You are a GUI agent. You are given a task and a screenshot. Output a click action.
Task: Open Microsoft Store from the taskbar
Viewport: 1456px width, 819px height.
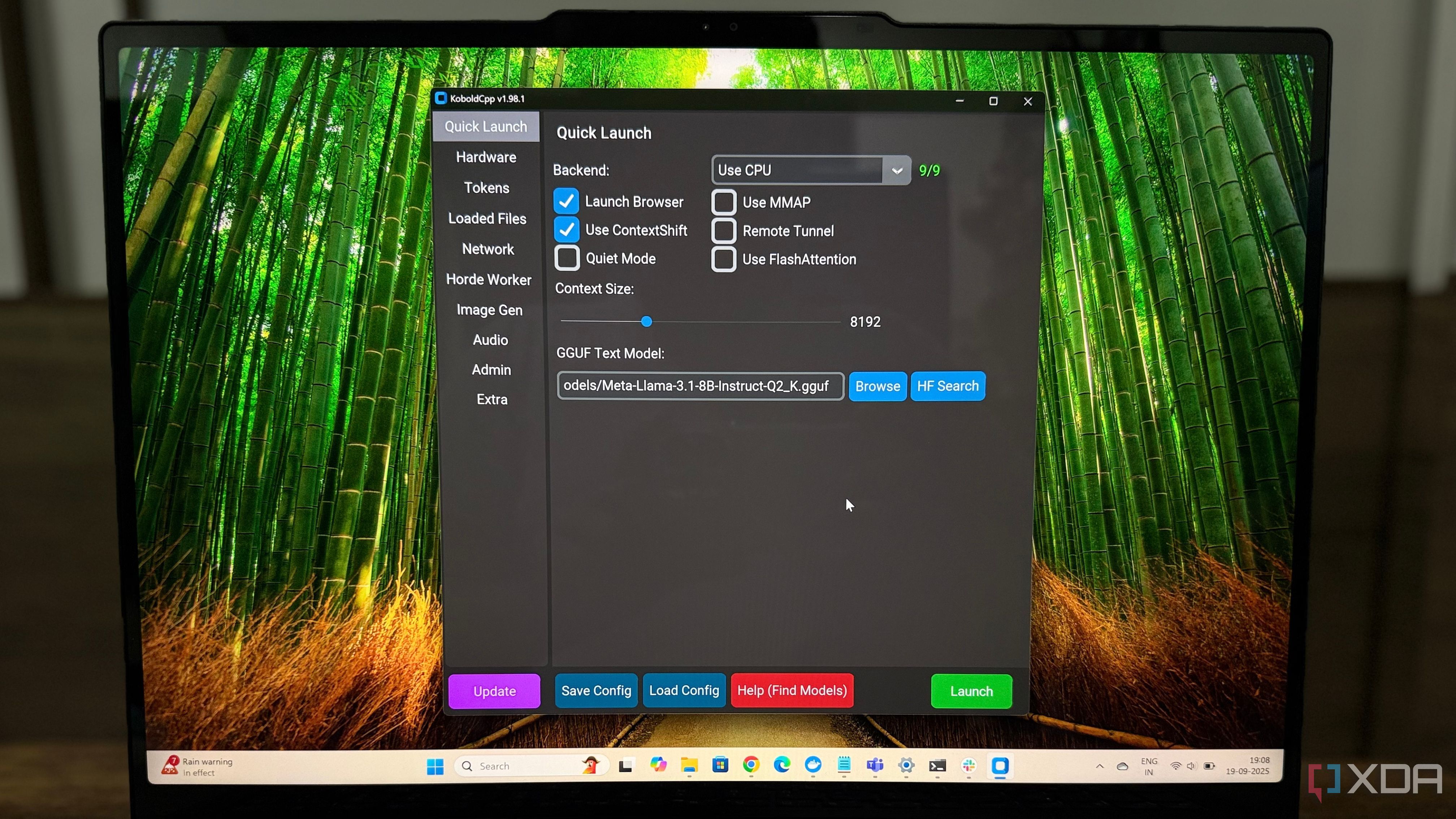tap(721, 766)
